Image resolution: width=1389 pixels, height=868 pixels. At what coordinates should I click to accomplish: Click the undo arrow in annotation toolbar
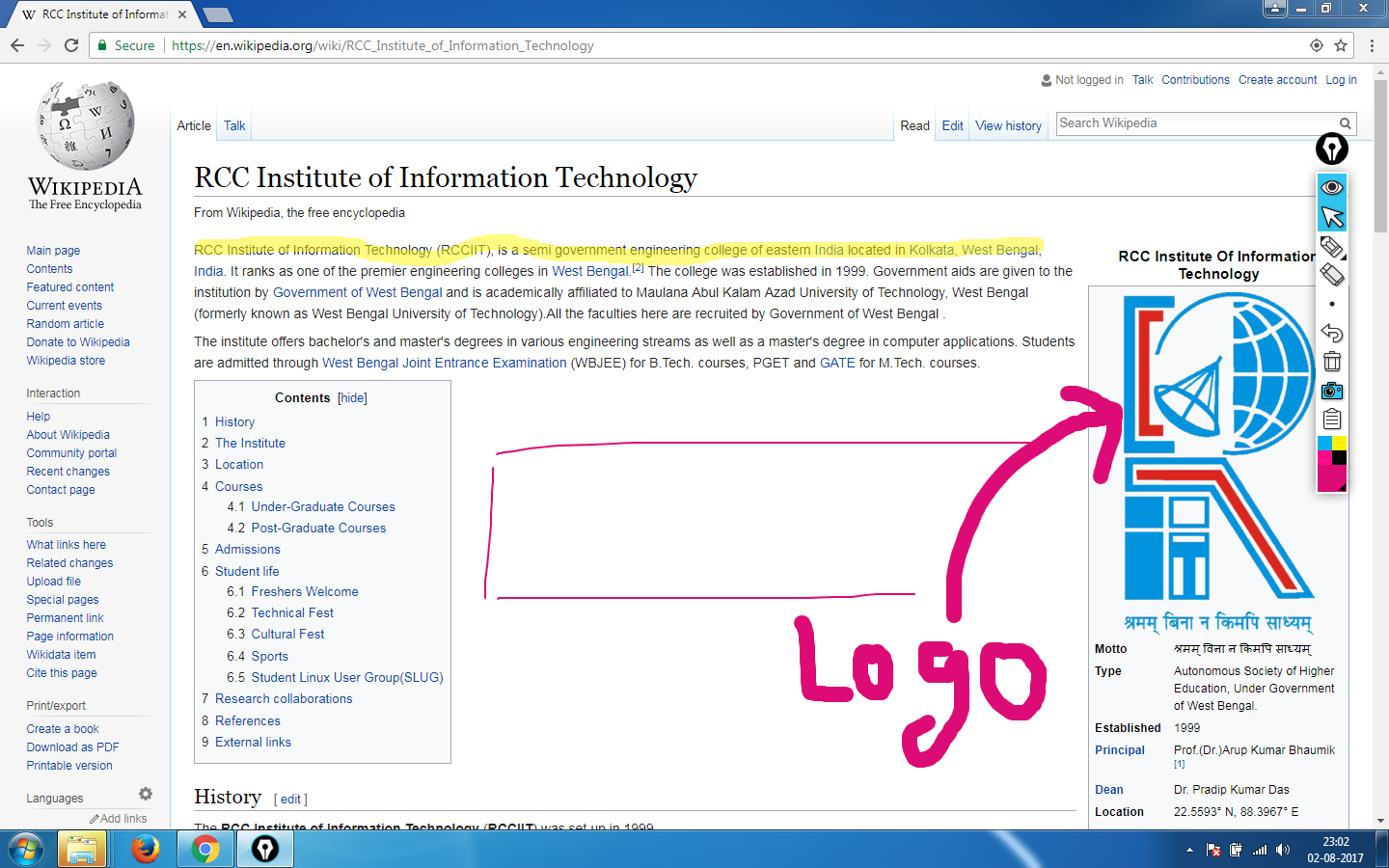point(1332,333)
